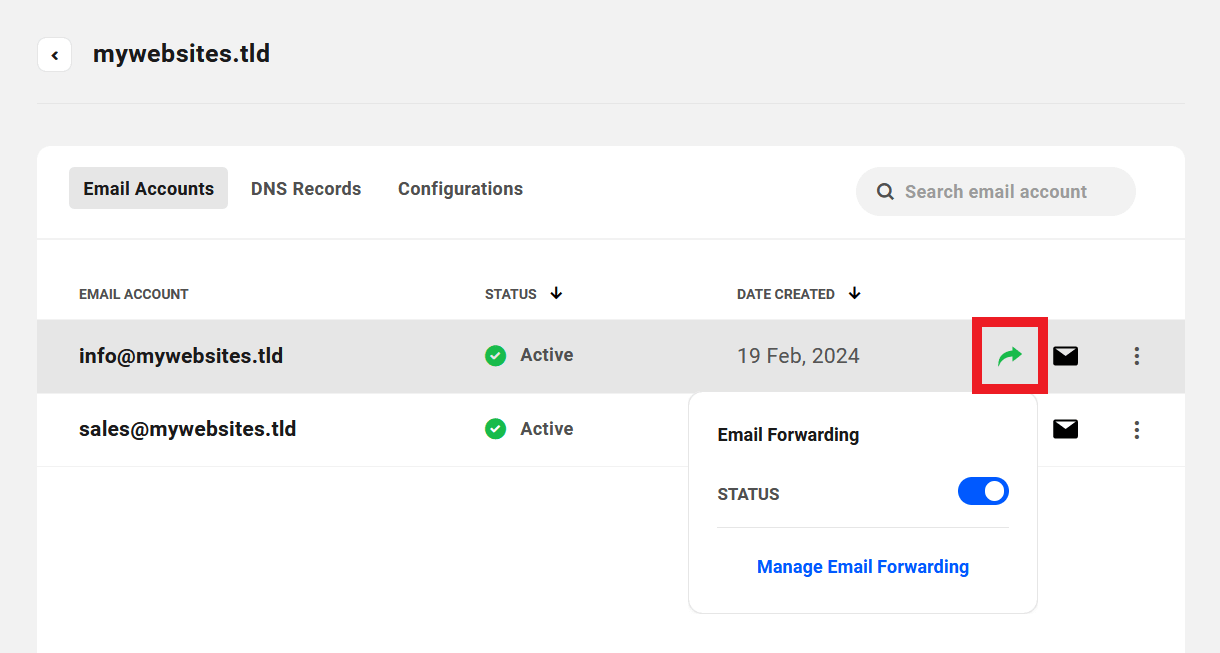Screen dimensions: 1220x653
Task: Click the STATUS column header text
Action: coord(511,294)
